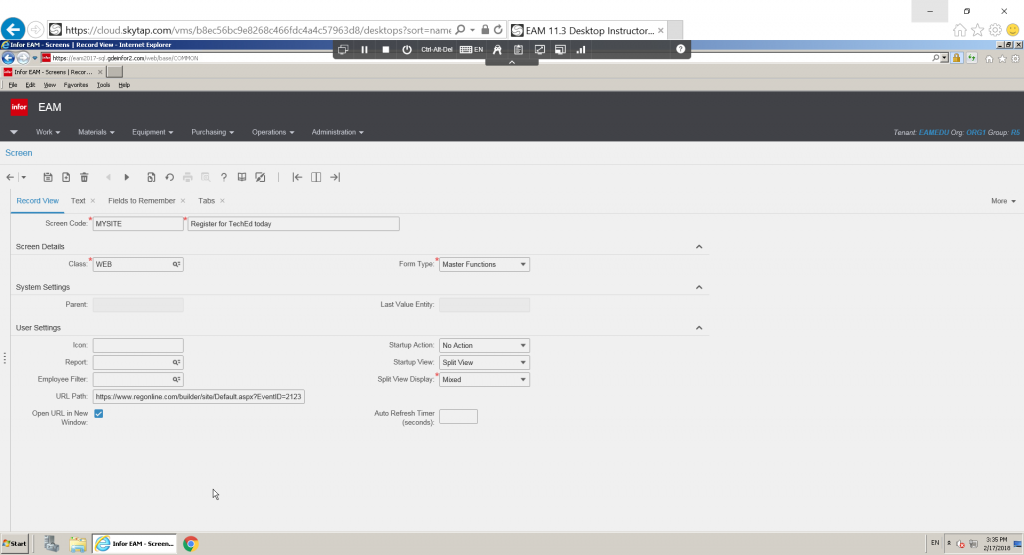This screenshot has height=555, width=1024.
Task: Click the Employee Filter lookup icon
Action: (176, 379)
